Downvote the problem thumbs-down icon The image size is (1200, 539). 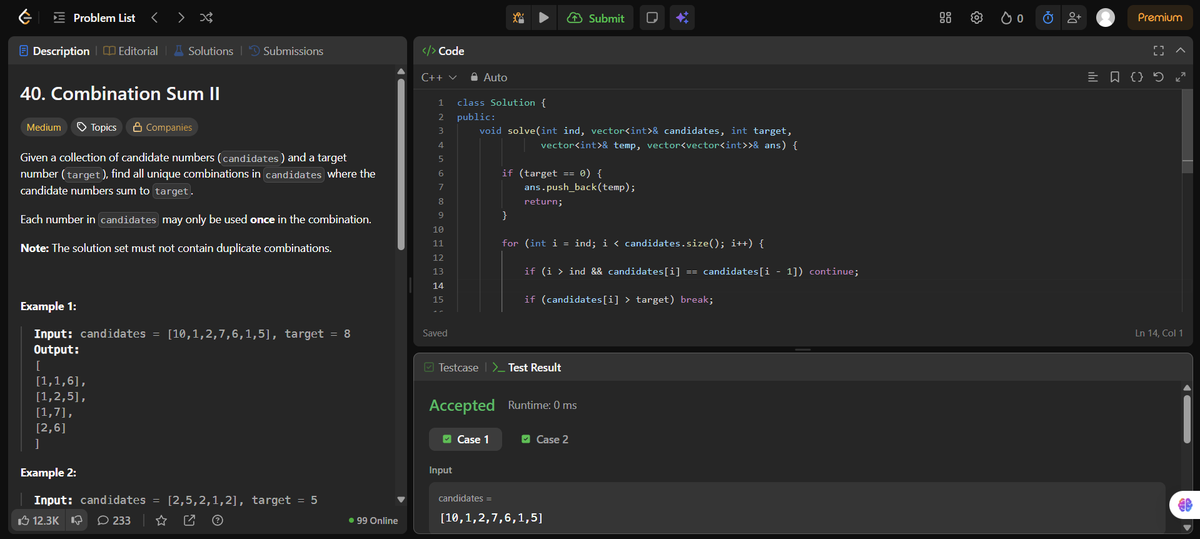point(75,520)
